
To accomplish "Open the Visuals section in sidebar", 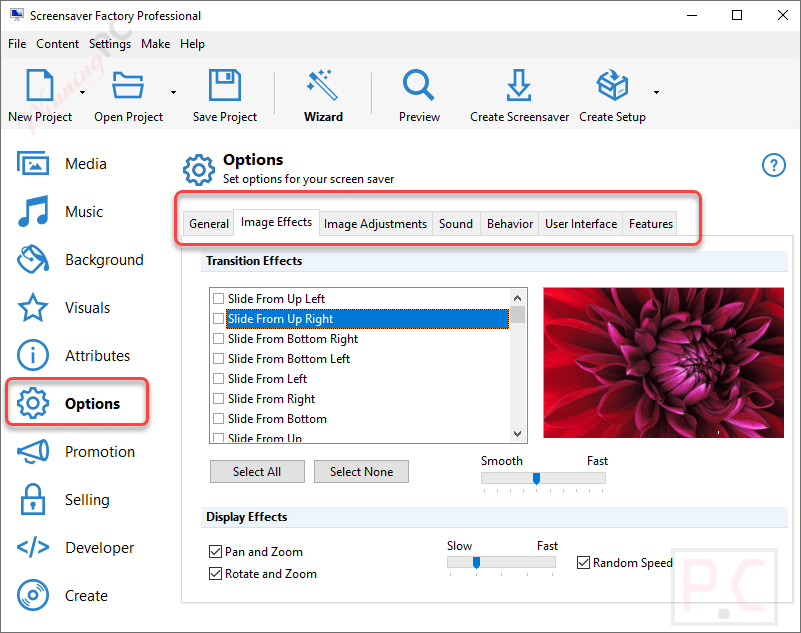I will (63, 308).
